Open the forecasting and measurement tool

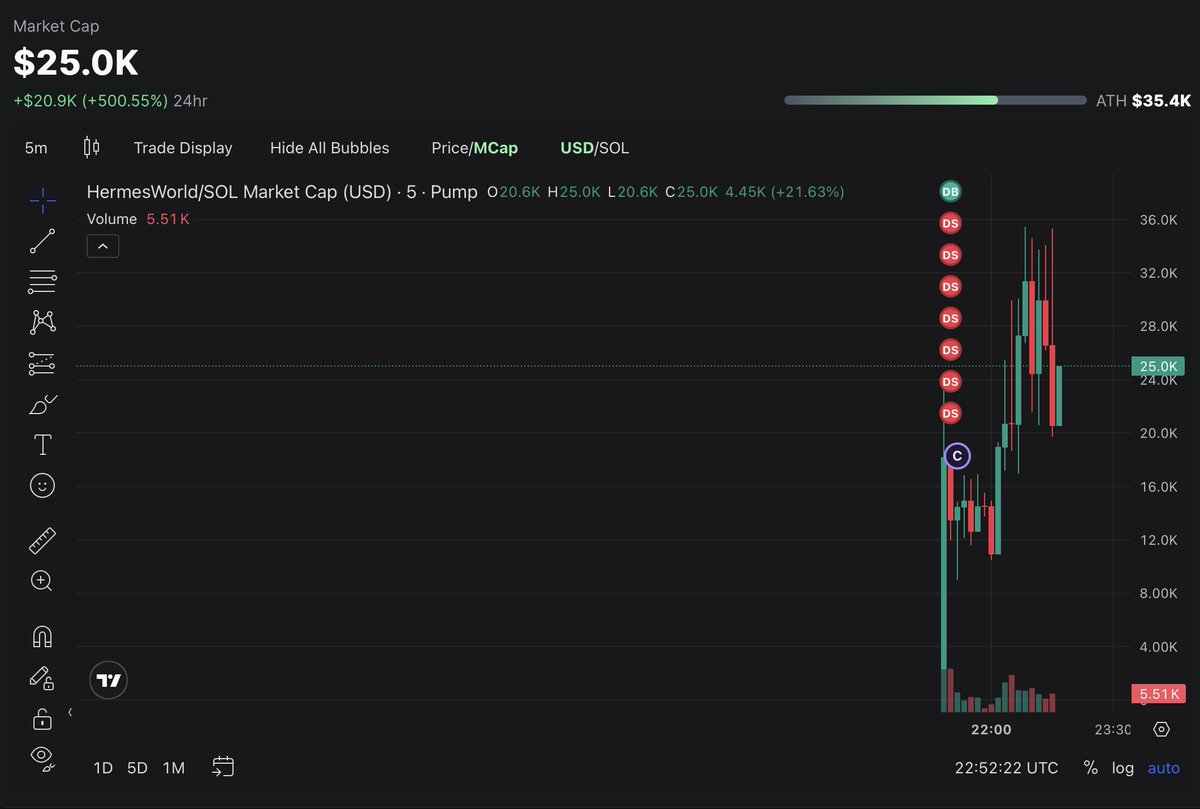click(x=42, y=364)
